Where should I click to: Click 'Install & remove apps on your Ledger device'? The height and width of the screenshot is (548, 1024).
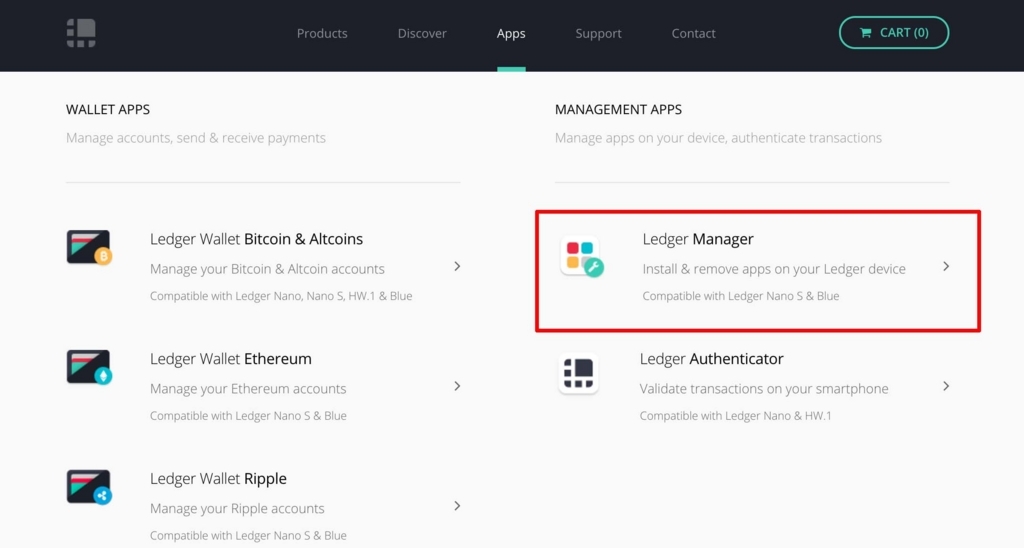774,269
